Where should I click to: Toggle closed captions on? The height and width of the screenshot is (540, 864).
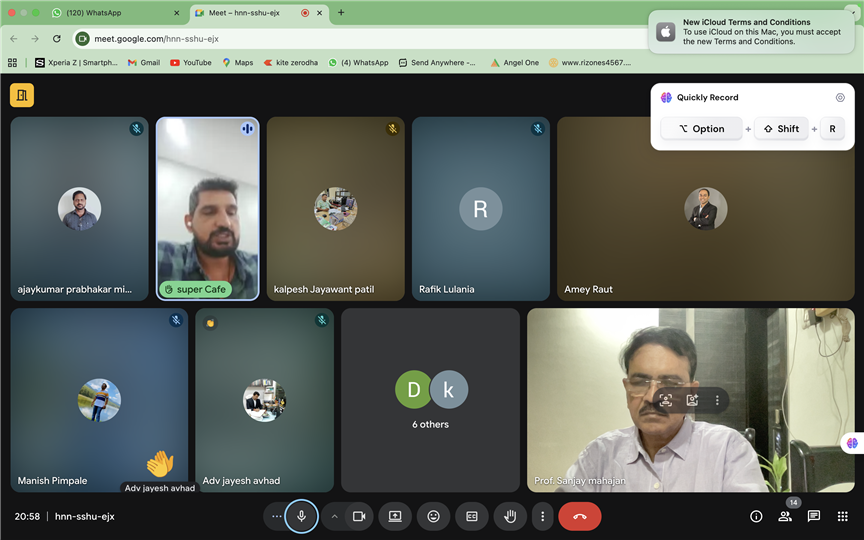coord(472,516)
